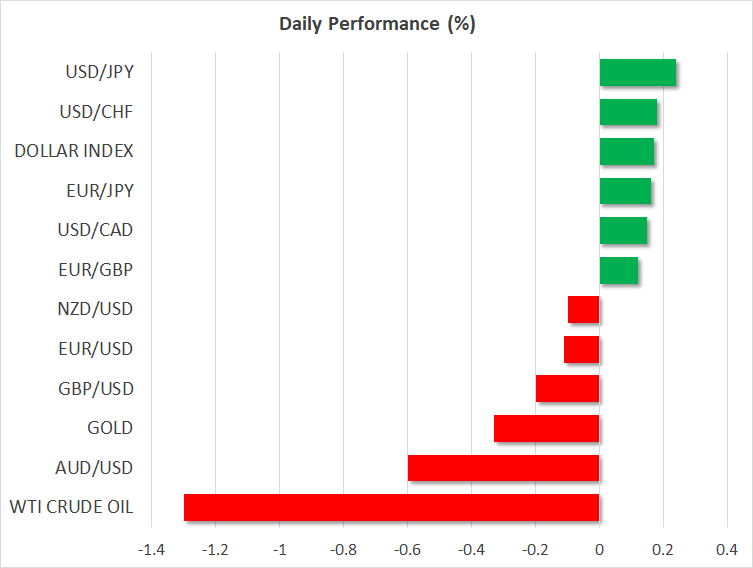Select the USD/CAD green bar
753x568 pixels.
(623, 230)
